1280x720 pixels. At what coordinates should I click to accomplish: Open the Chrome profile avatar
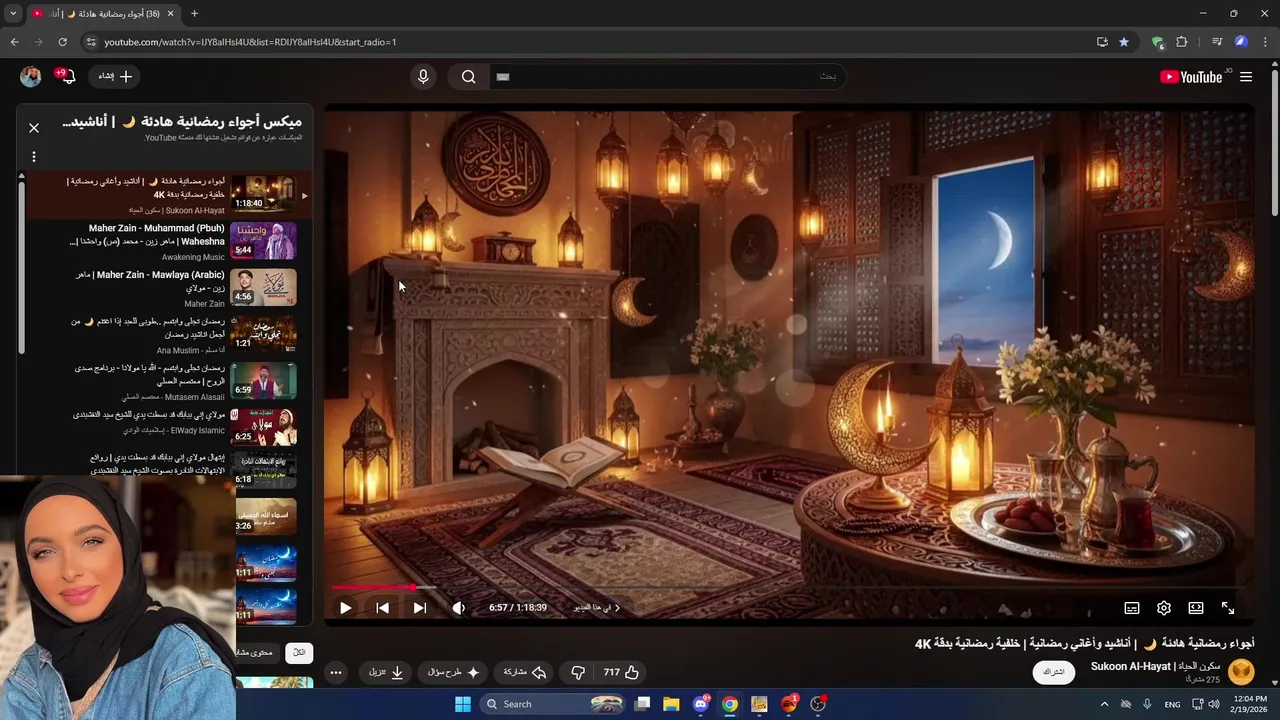click(1241, 42)
